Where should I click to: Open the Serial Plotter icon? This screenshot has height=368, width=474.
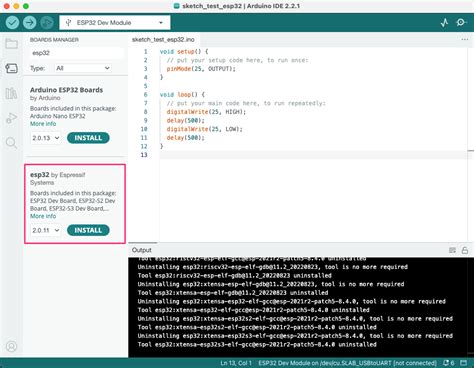pyautogui.click(x=444, y=23)
